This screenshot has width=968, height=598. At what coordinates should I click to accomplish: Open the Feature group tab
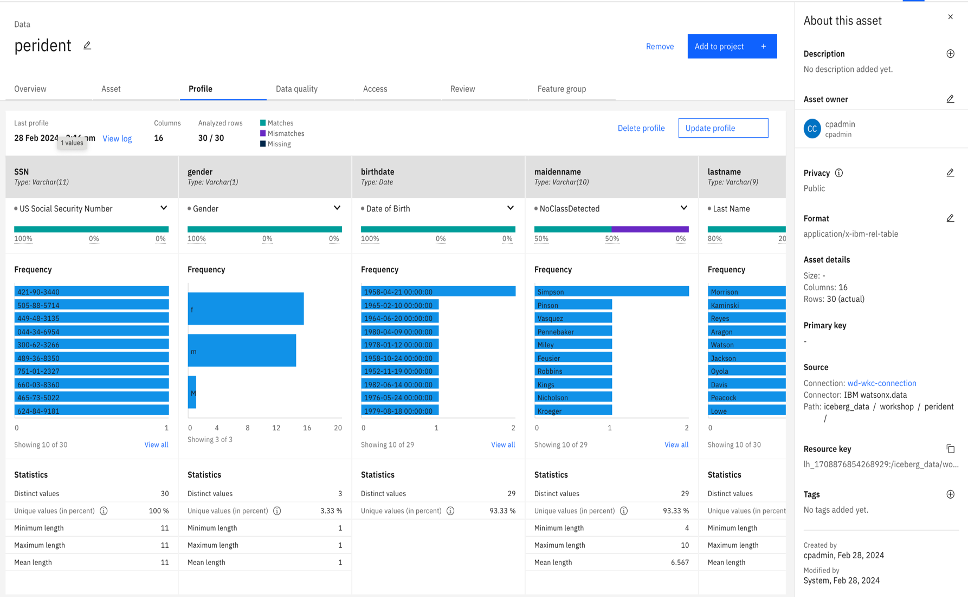pyautogui.click(x=562, y=89)
